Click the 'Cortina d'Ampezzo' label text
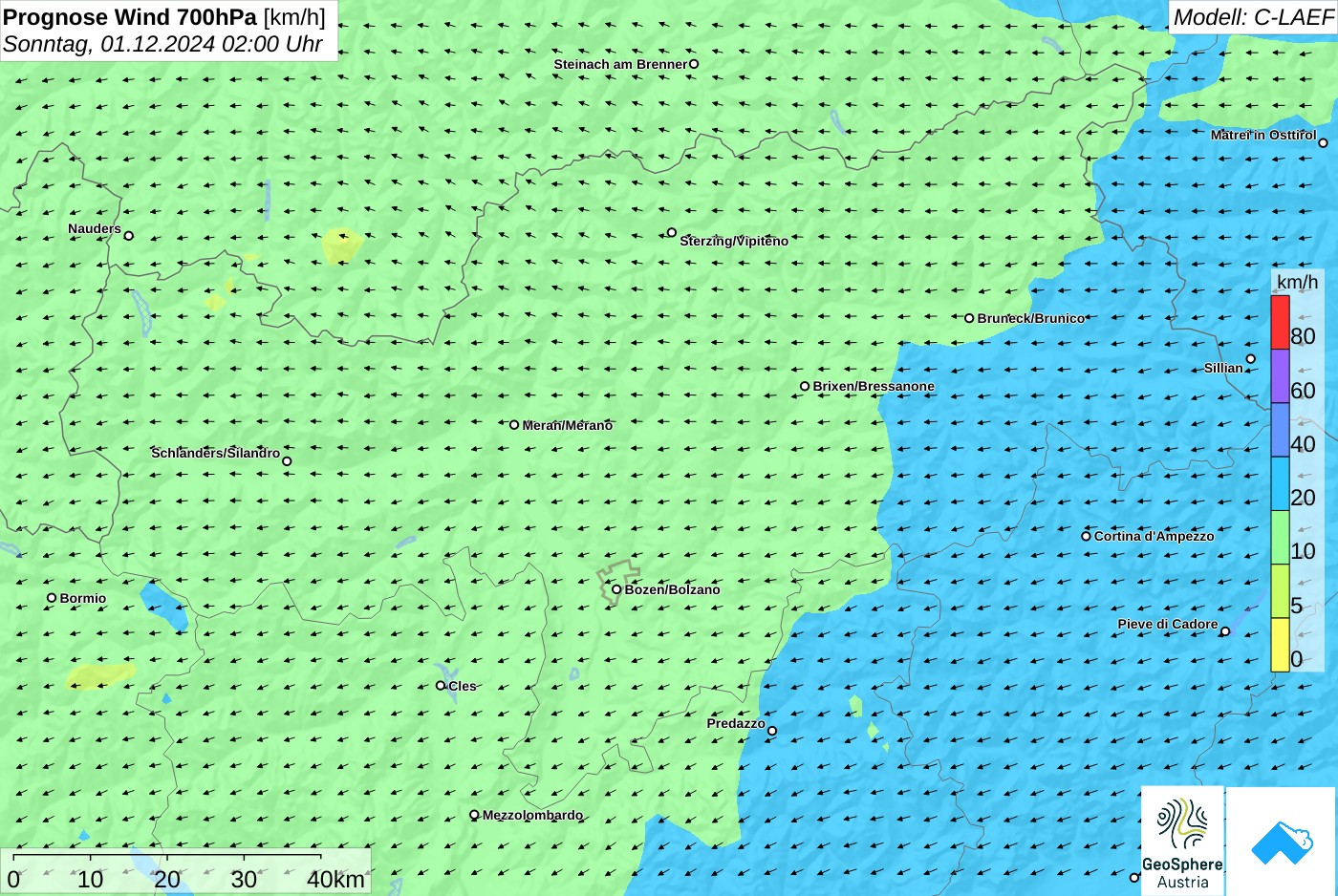The width and height of the screenshot is (1338, 896). (x=1154, y=536)
